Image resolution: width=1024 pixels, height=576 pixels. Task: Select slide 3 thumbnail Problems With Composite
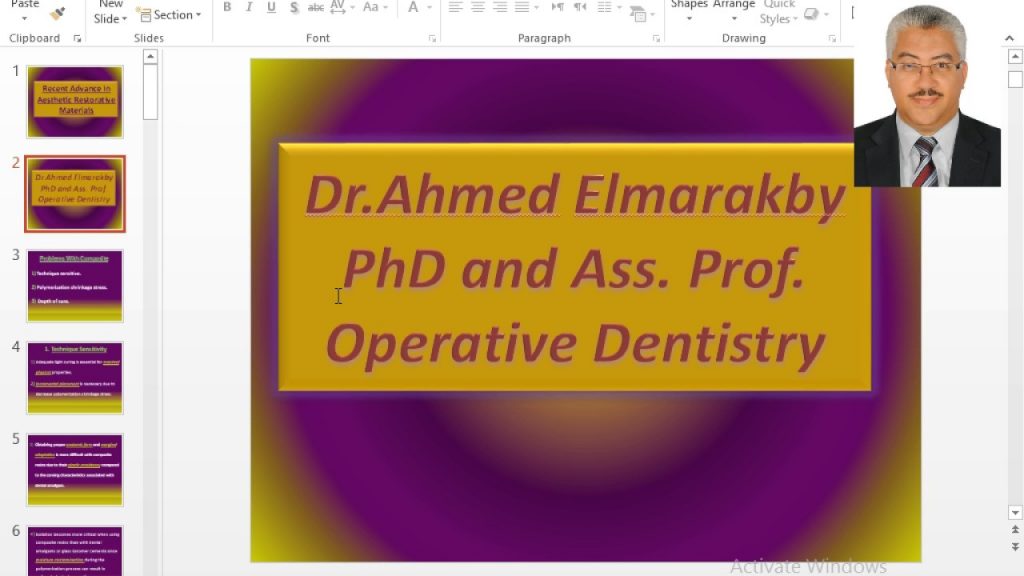tap(75, 285)
